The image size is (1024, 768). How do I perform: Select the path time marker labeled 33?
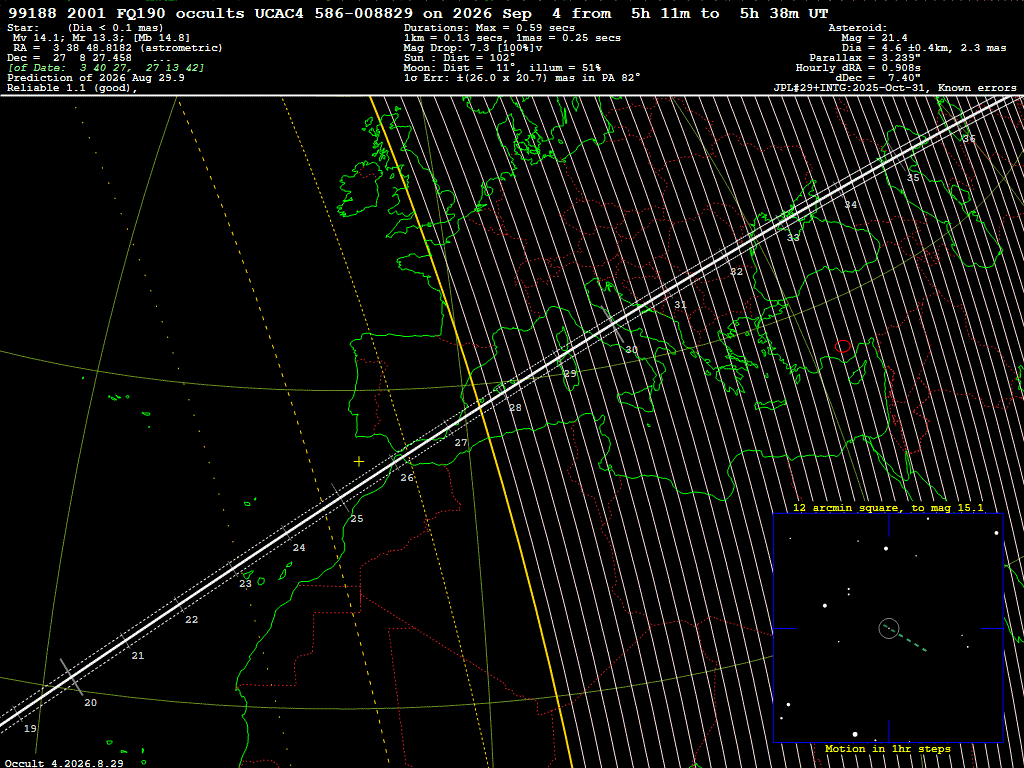[793, 238]
